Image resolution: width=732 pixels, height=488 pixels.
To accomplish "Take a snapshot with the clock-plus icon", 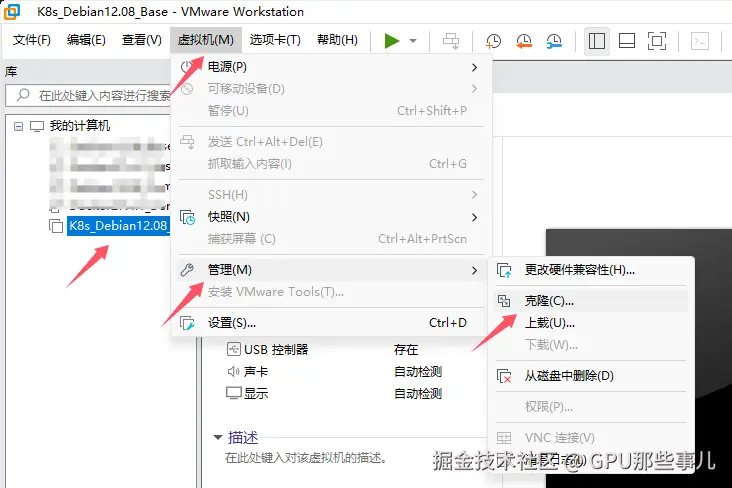I will point(493,41).
